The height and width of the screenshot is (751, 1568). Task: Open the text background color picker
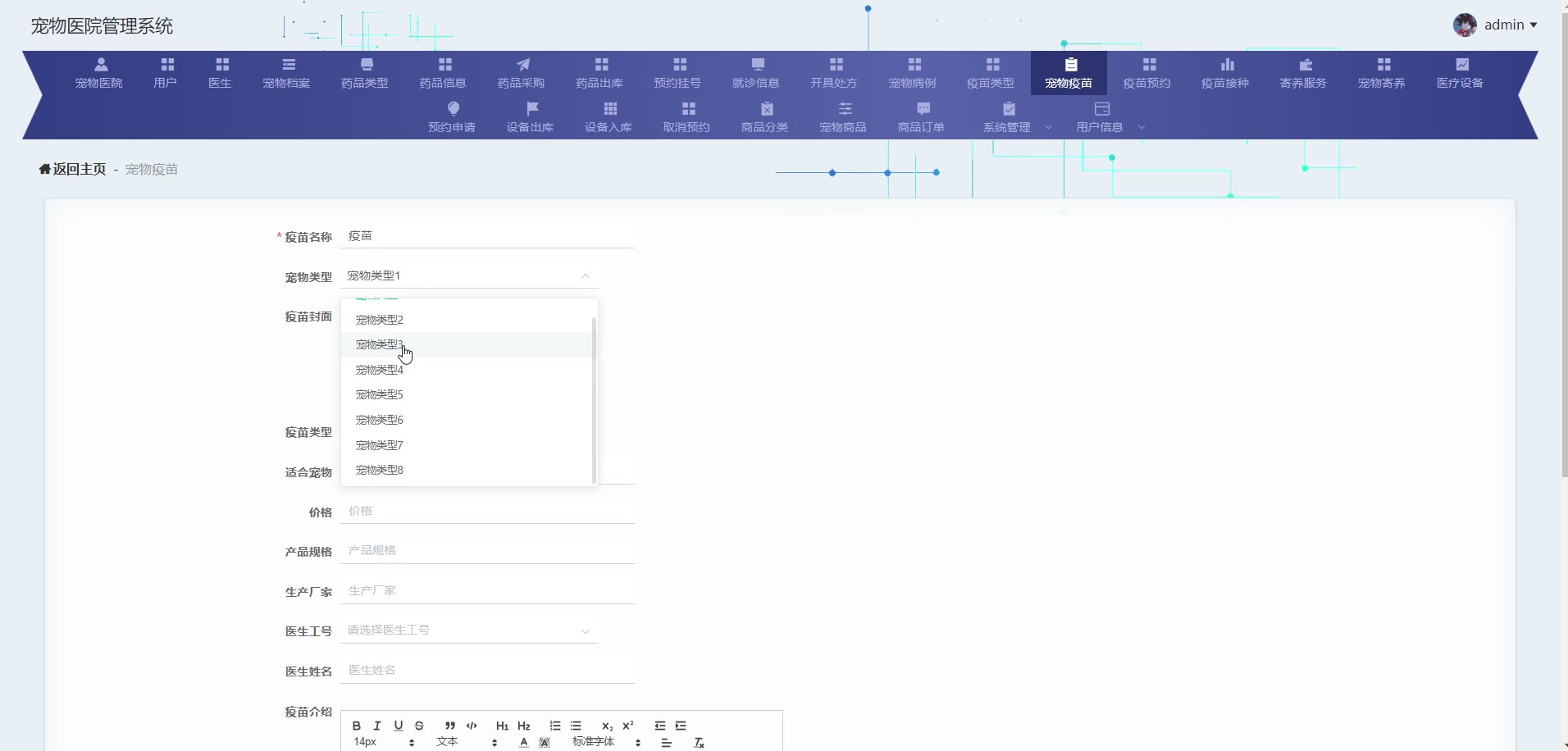pyautogui.click(x=545, y=743)
